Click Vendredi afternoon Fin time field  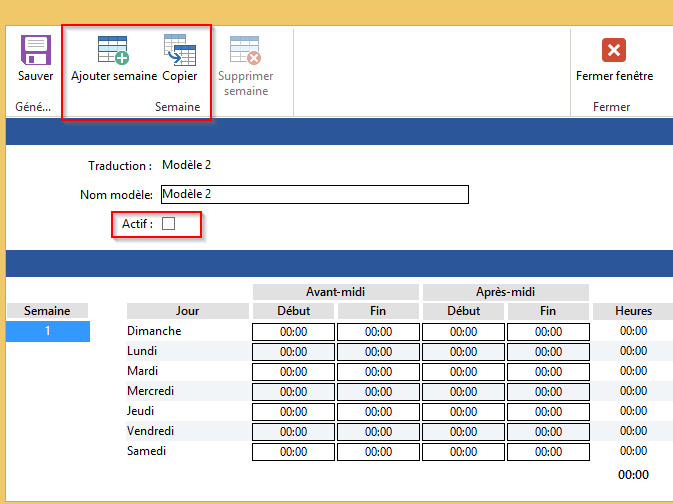548,432
